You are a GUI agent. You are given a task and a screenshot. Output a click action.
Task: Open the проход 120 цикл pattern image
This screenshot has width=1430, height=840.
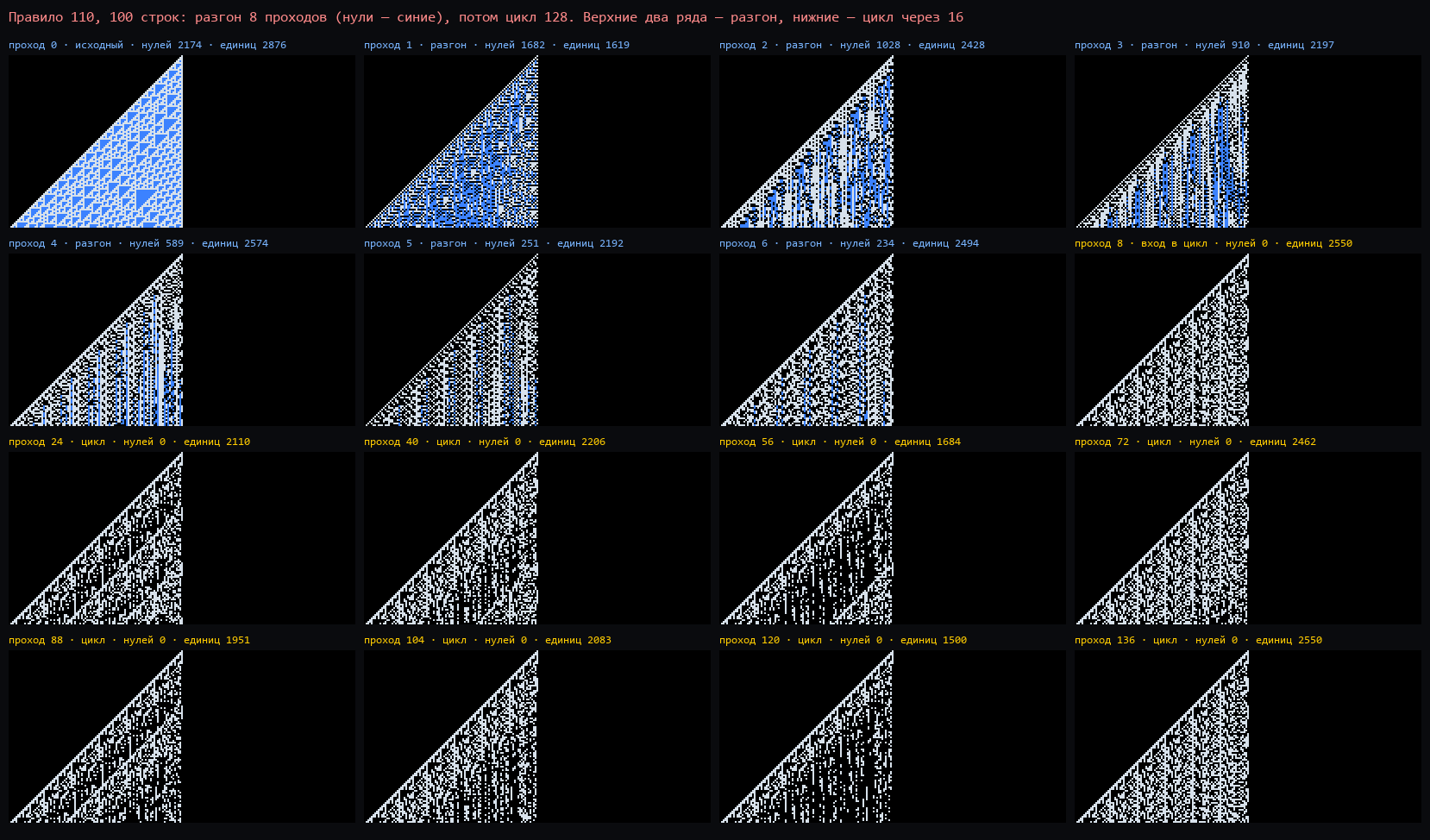[893, 737]
